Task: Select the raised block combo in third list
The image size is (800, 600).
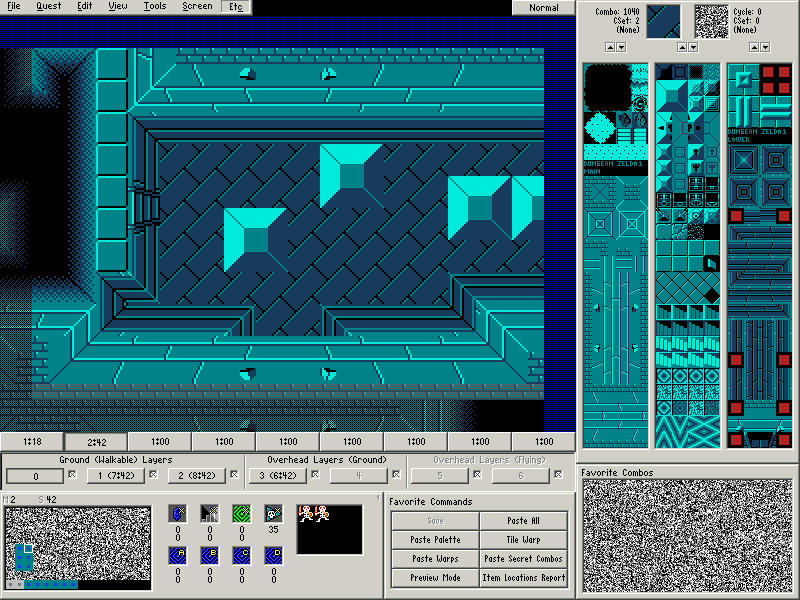Action: (744, 80)
